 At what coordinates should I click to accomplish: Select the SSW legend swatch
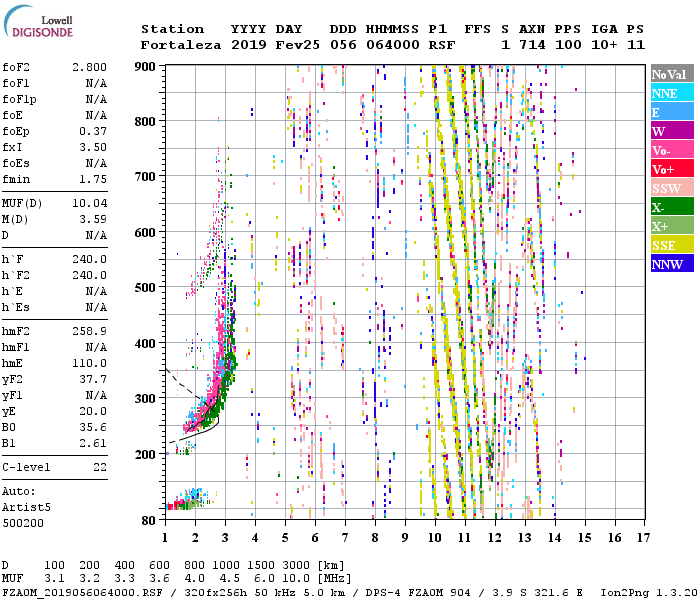[672, 188]
